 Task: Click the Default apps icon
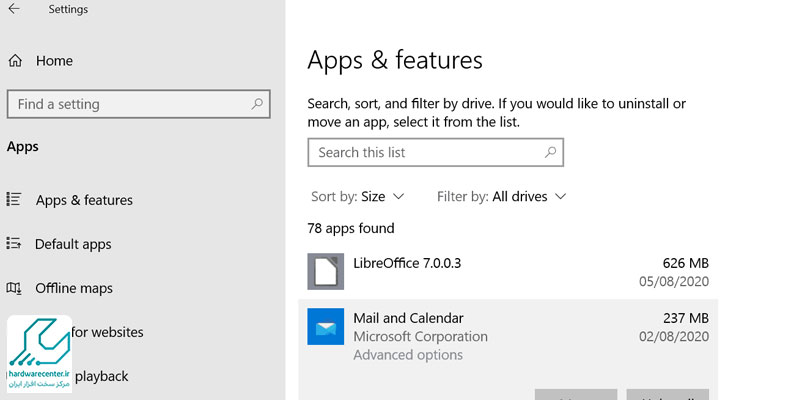(14, 243)
